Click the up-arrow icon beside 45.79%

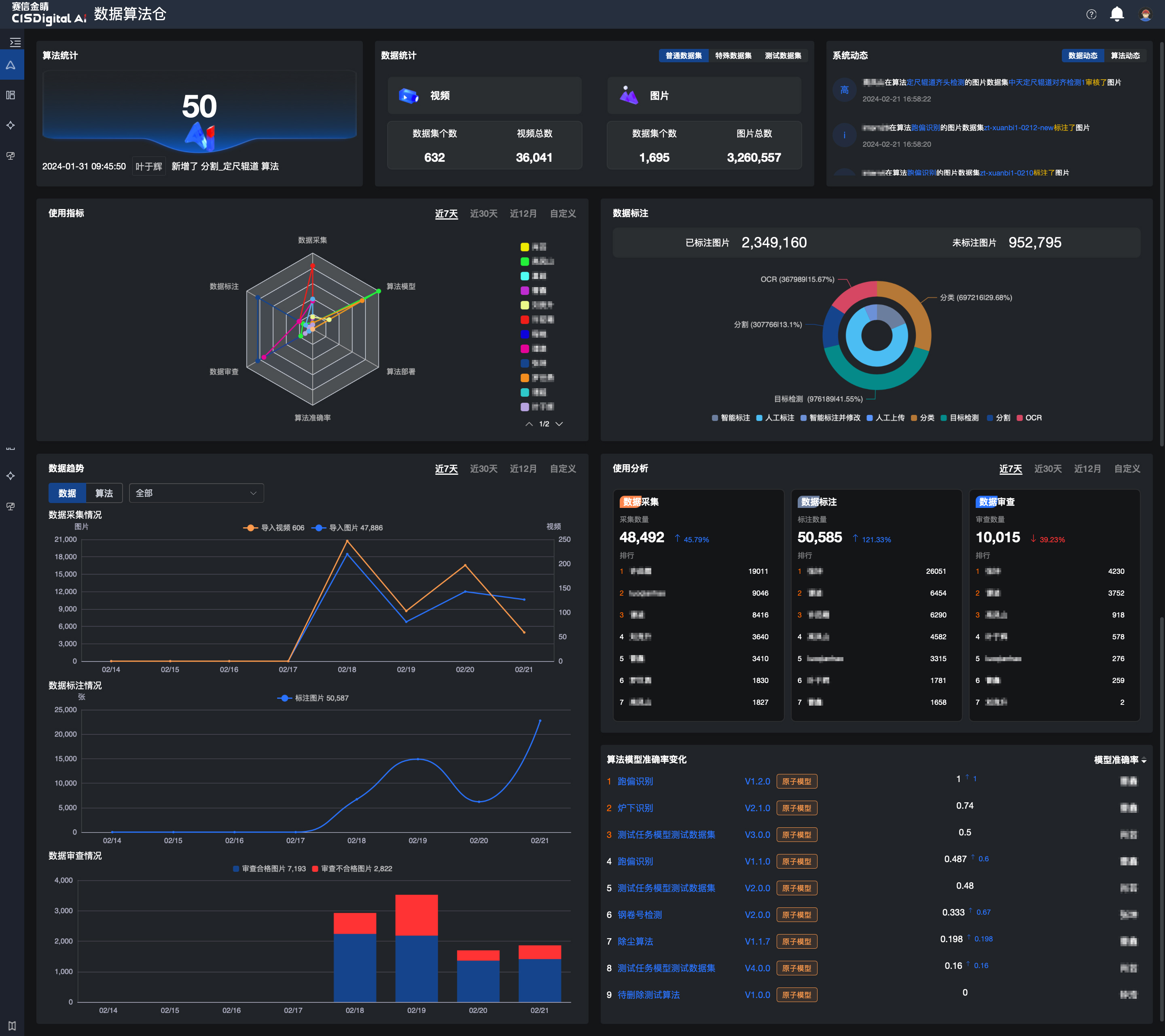point(677,539)
